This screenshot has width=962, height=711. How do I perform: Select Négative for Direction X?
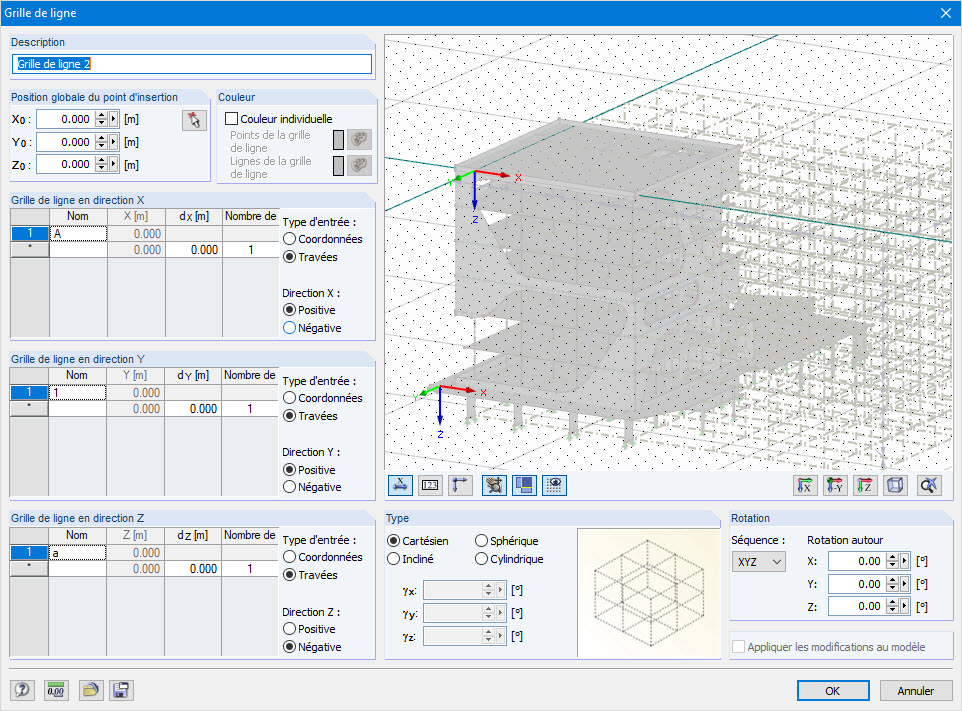(x=290, y=328)
